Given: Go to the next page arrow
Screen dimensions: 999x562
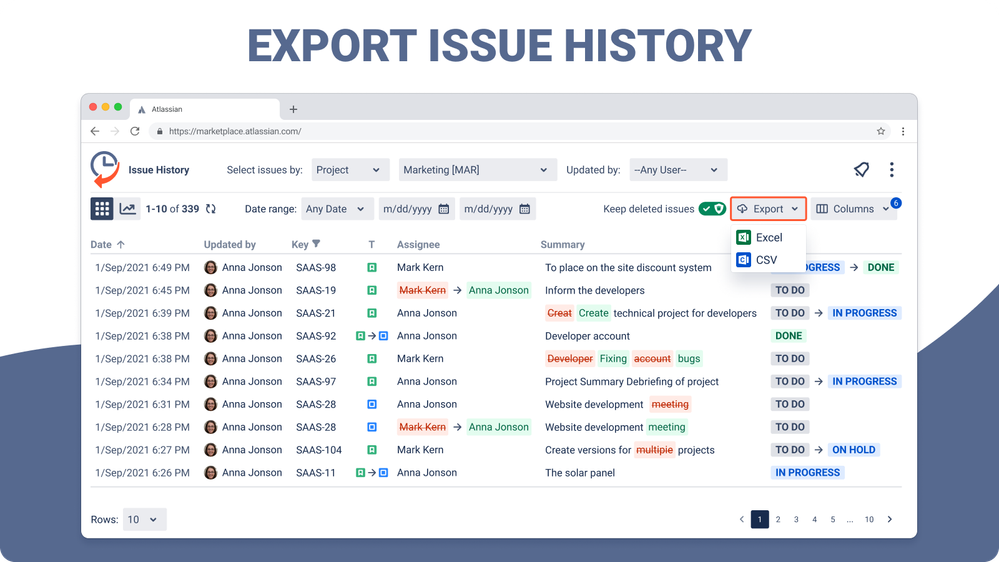Looking at the screenshot, I should [x=889, y=519].
